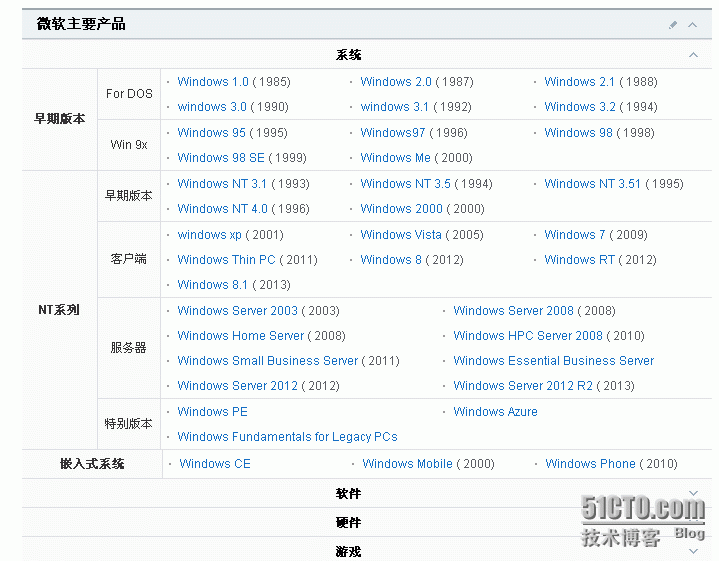719x561 pixels.
Task: Click the 客户端 category label
Action: tap(128, 259)
